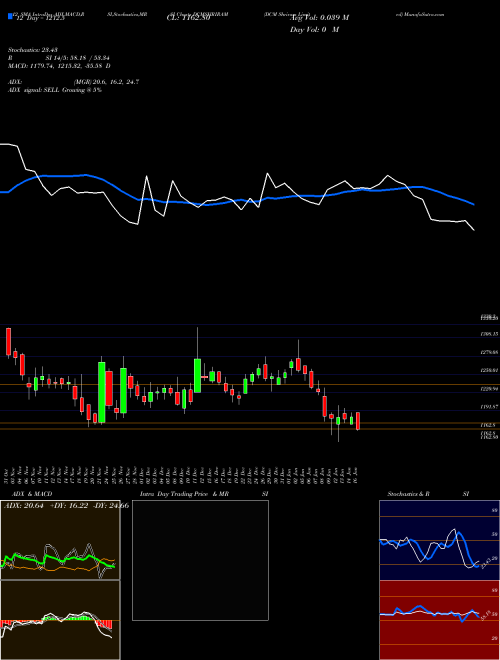The image size is (500, 660).
Task: Open the ADX indicator chart panel
Action: (60, 540)
